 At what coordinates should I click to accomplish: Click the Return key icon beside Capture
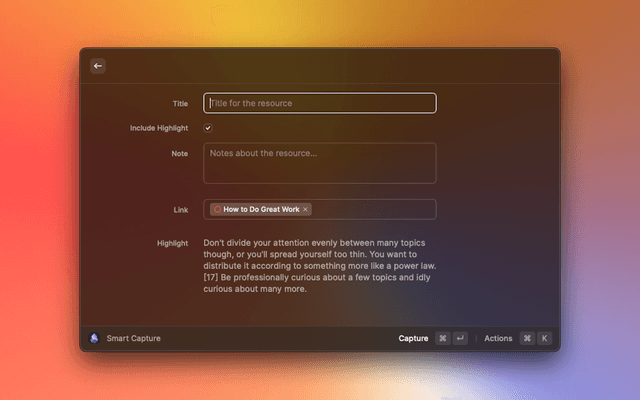tap(460, 338)
